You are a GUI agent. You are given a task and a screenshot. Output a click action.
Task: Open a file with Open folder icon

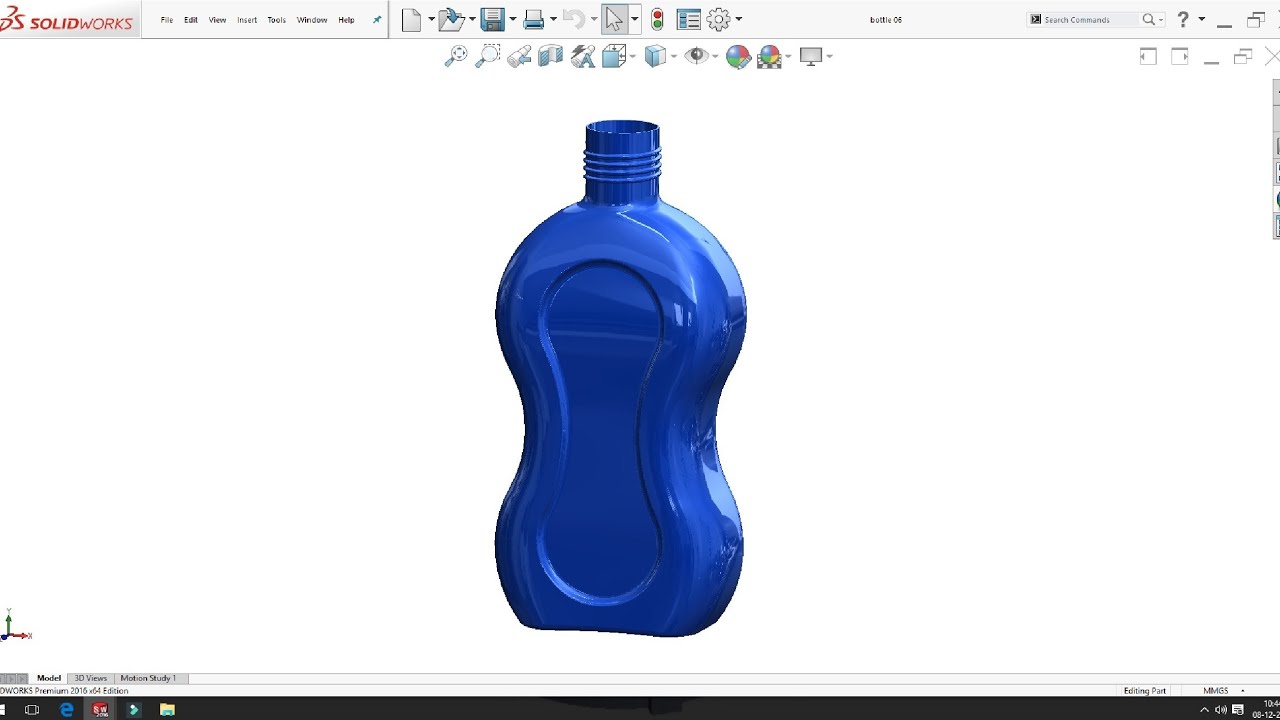[451, 19]
